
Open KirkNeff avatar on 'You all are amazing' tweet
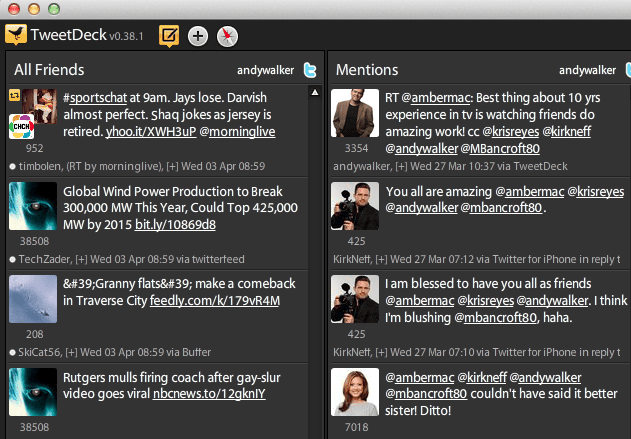355,206
